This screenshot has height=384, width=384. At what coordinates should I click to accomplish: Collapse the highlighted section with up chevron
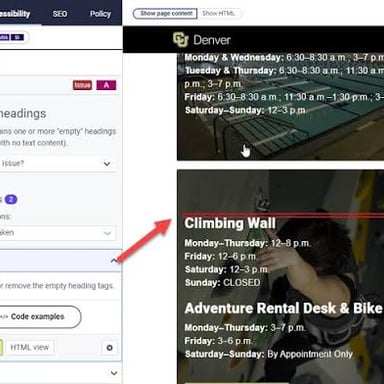(114, 261)
